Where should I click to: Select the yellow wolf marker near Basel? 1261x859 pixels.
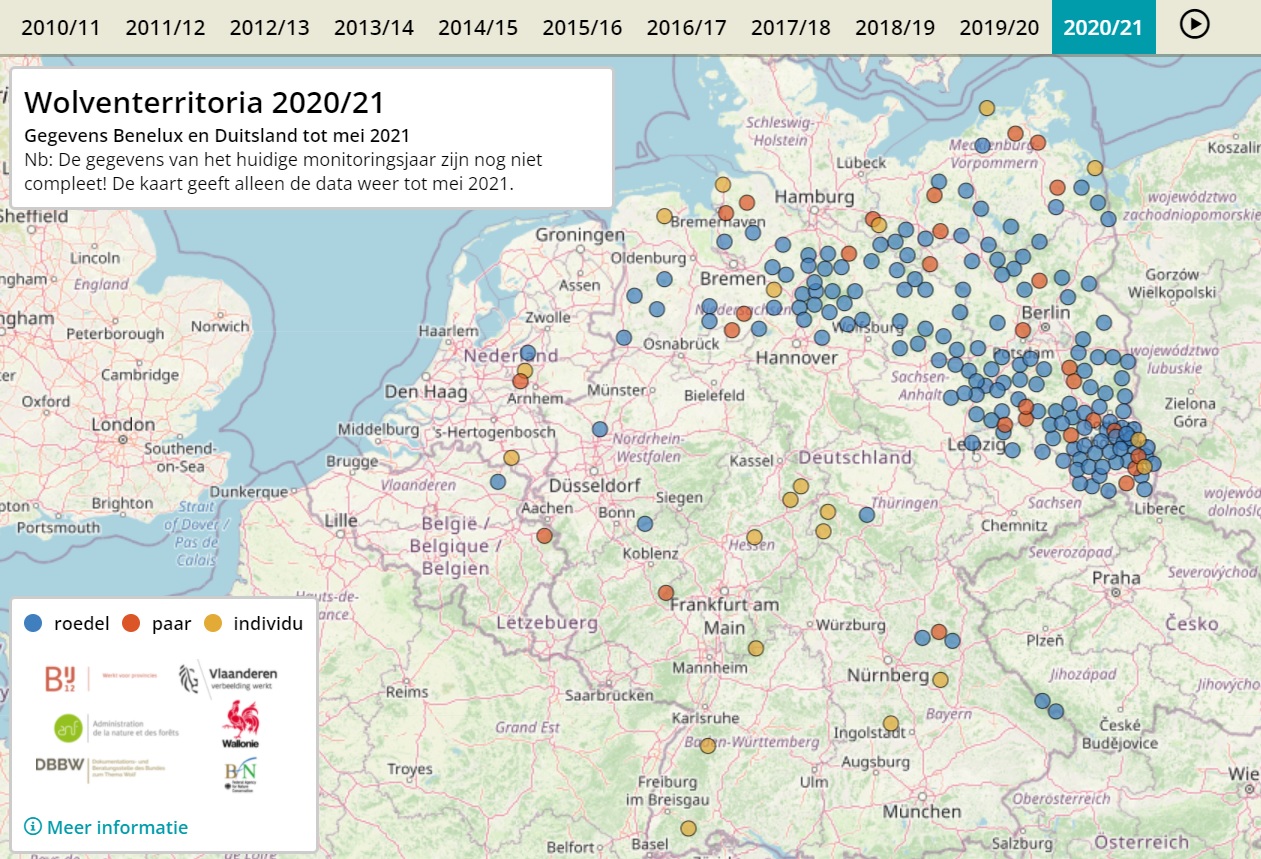[x=688, y=828]
